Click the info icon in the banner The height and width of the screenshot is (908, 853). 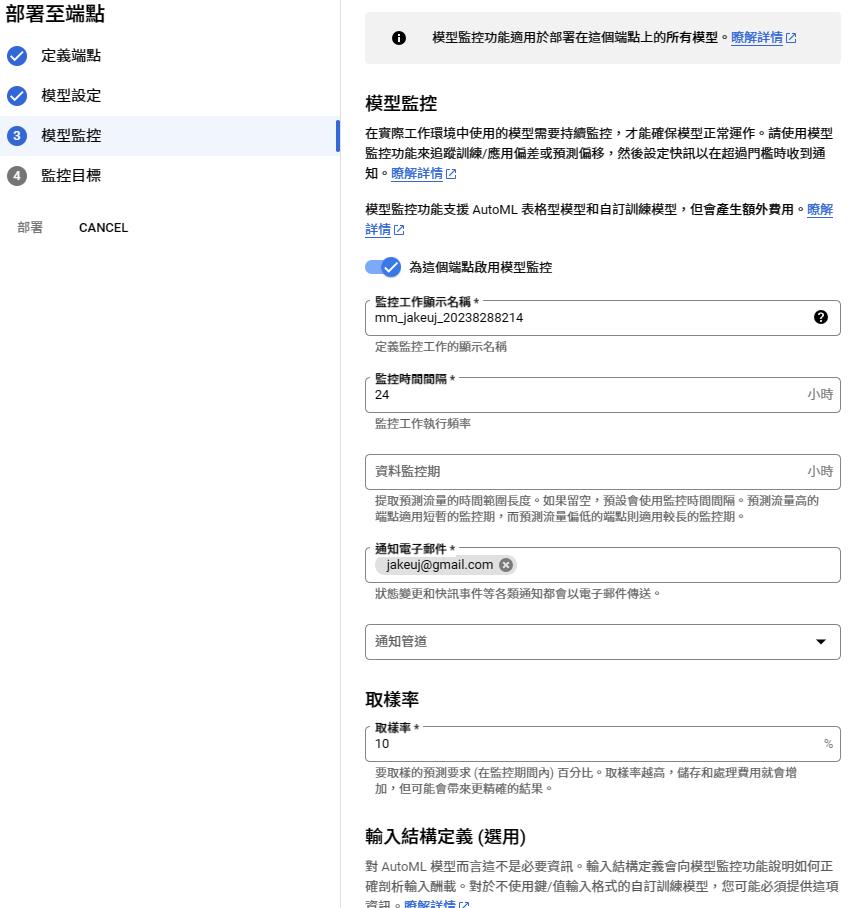point(399,38)
